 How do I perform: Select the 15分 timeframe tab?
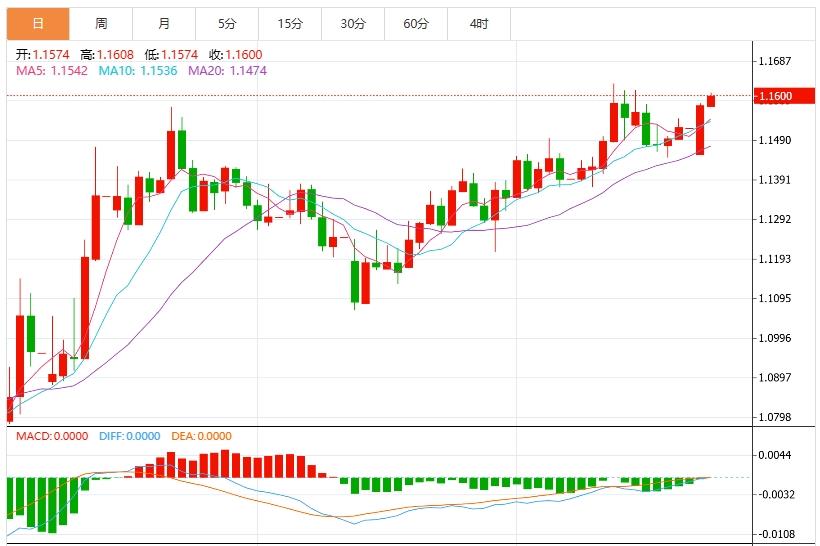tap(290, 23)
